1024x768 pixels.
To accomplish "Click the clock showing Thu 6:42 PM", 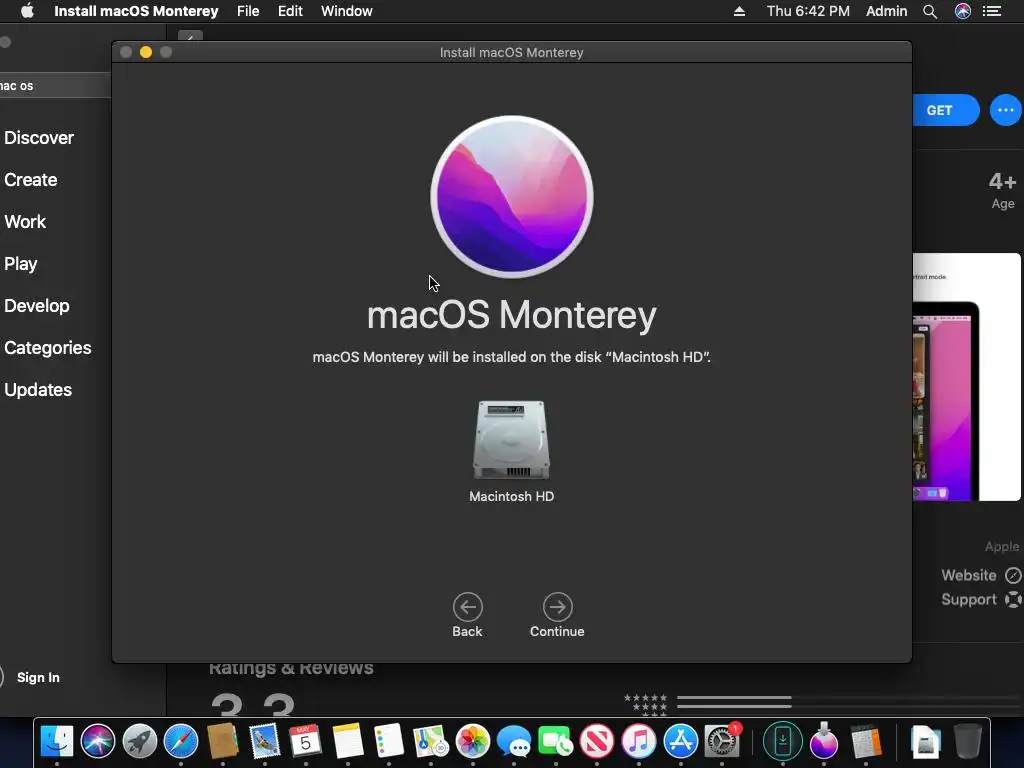I will pyautogui.click(x=808, y=11).
